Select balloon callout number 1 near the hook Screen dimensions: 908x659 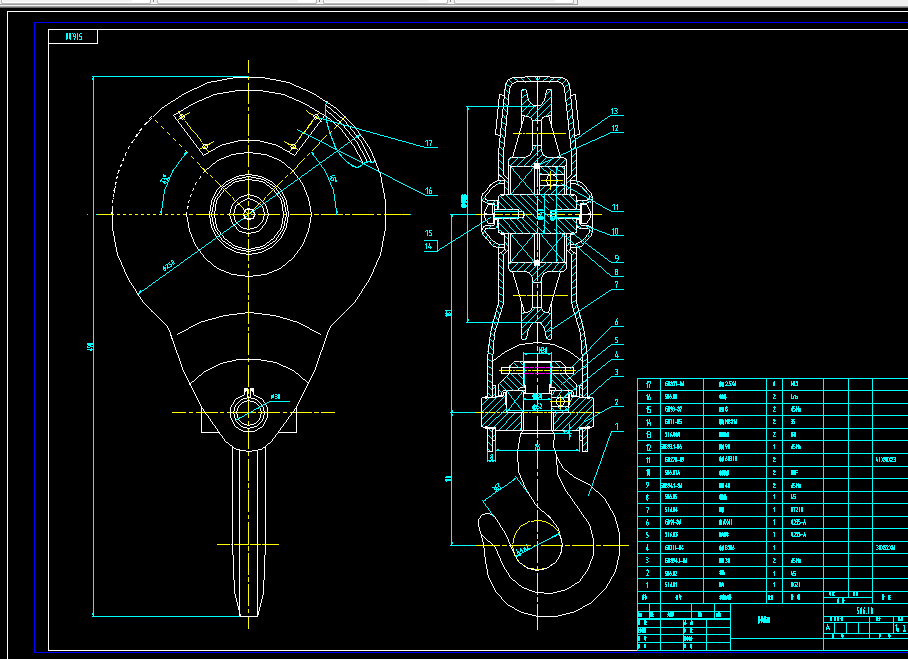coord(616,426)
